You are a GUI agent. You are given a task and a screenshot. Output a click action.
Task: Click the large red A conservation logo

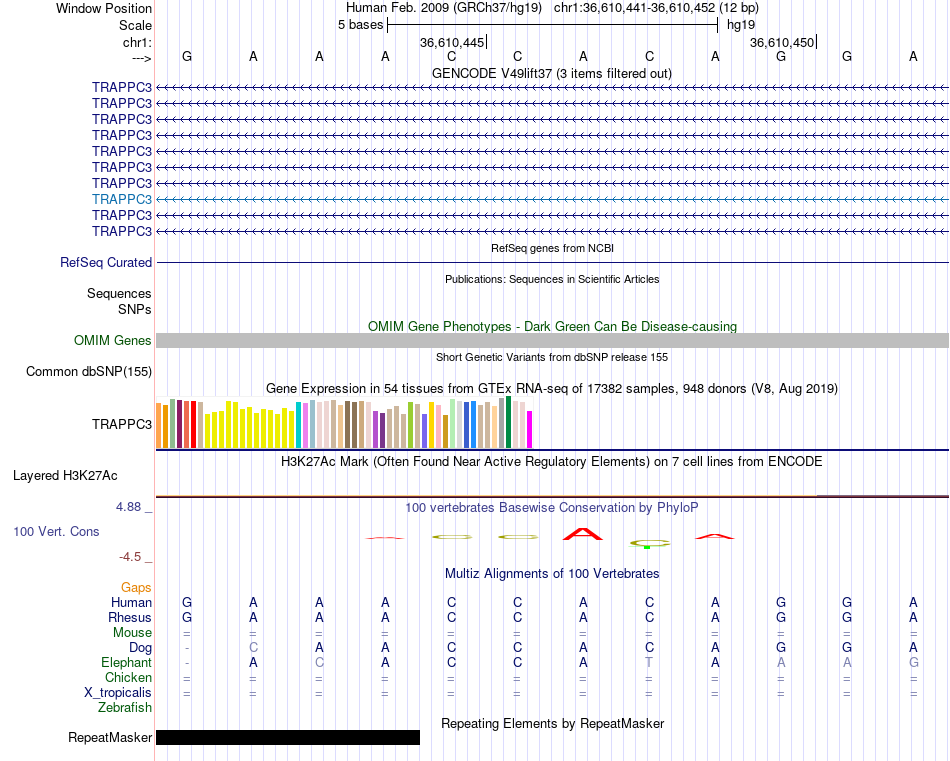pyautogui.click(x=583, y=534)
